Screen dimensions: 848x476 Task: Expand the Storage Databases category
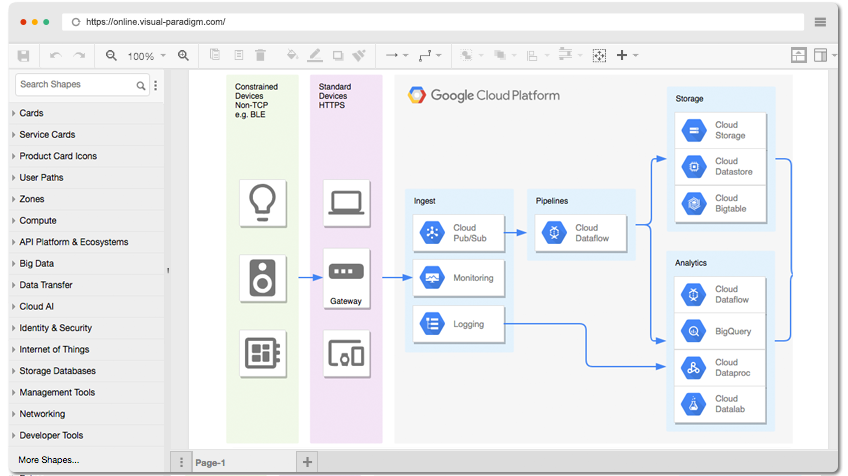click(x=87, y=371)
